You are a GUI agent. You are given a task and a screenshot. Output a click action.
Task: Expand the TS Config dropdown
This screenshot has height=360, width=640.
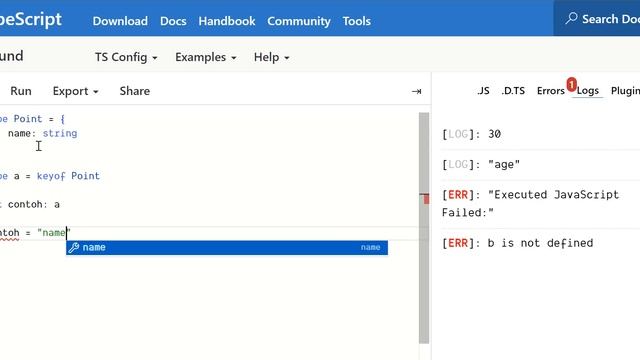(126, 57)
